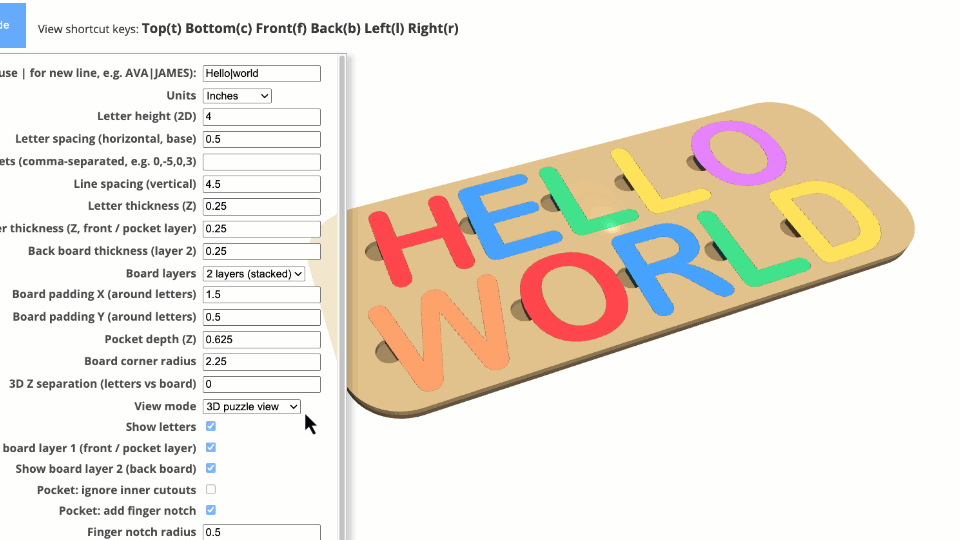Disable Pocket: add finger notch
This screenshot has height=540, width=960.
tap(210, 511)
